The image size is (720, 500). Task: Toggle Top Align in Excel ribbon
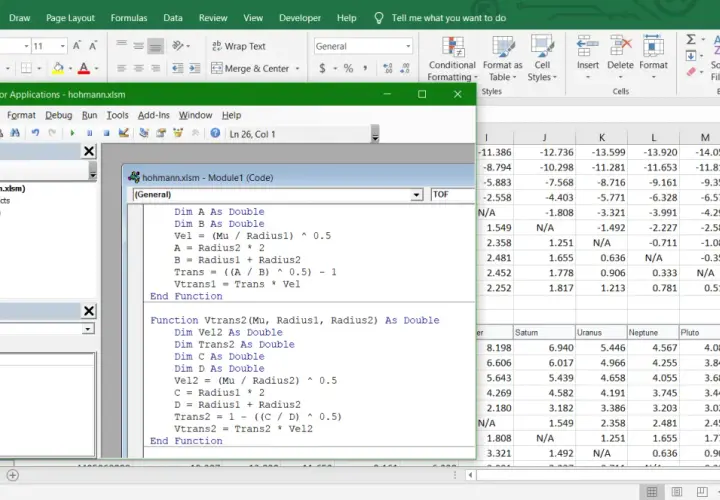121,45
